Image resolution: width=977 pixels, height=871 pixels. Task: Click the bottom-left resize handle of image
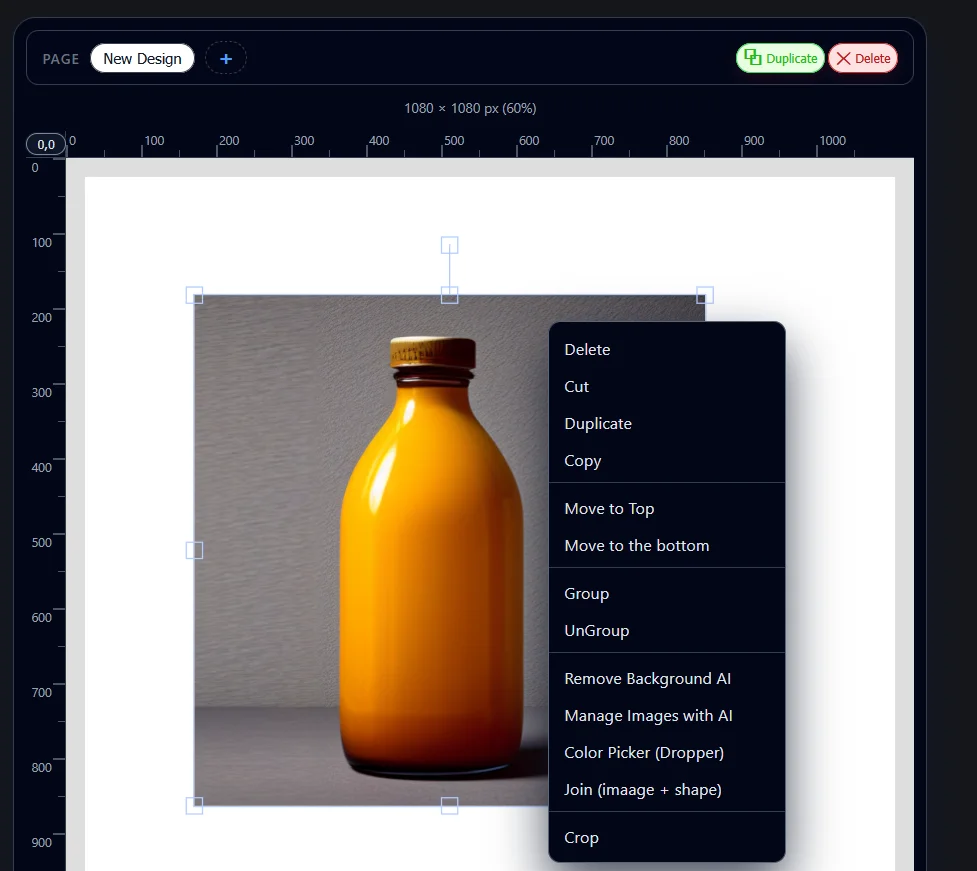pyautogui.click(x=194, y=806)
